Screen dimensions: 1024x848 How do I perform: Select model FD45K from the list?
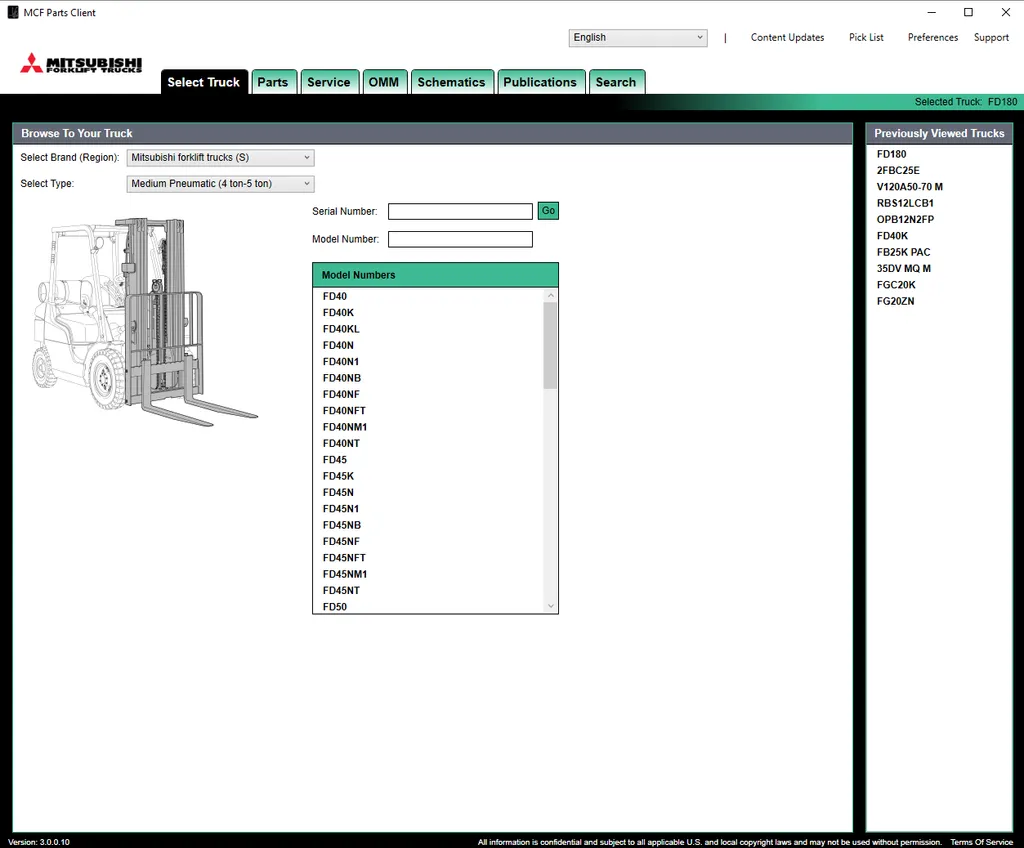pyautogui.click(x=338, y=476)
